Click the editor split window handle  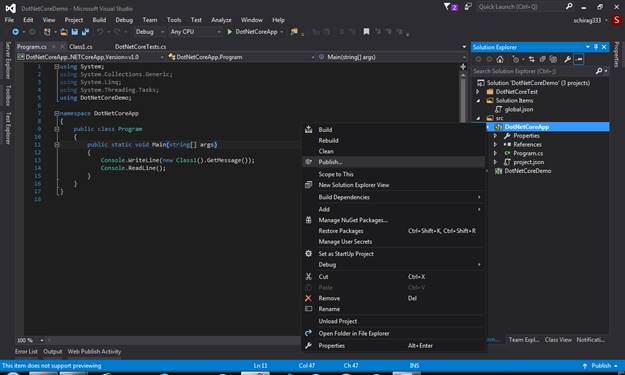tap(463, 67)
